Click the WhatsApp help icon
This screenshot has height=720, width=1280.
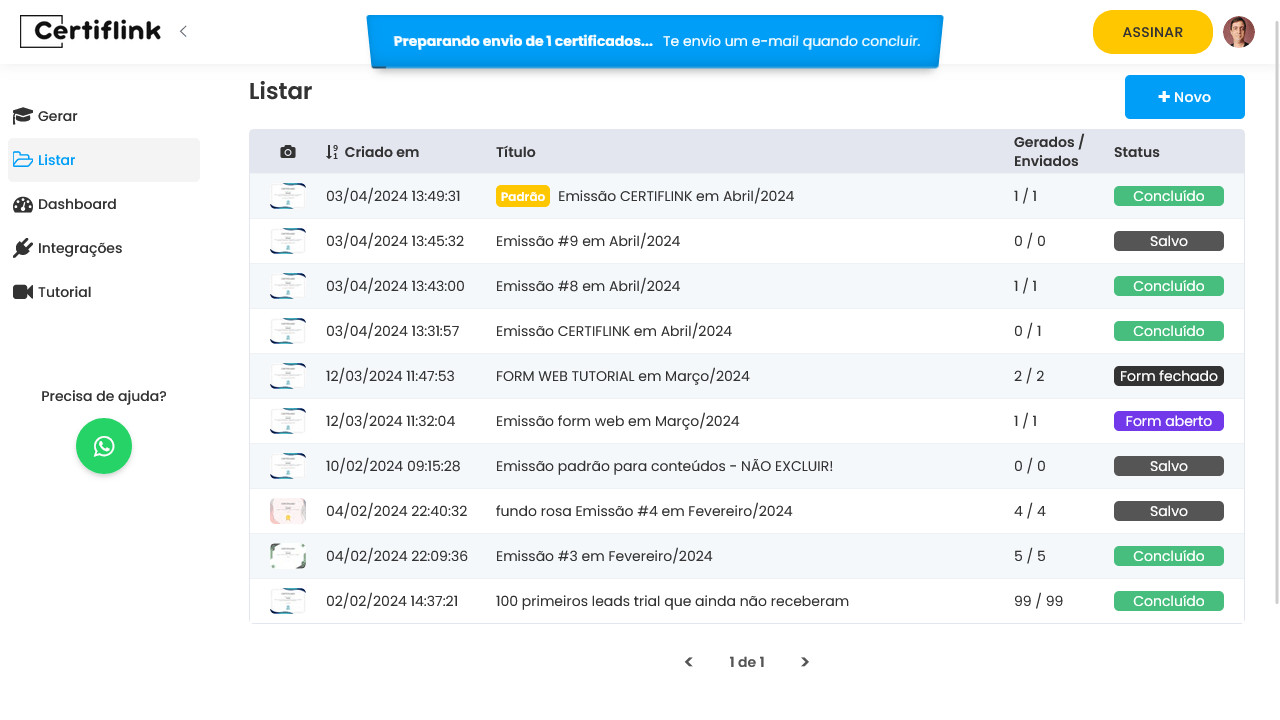pyautogui.click(x=104, y=446)
